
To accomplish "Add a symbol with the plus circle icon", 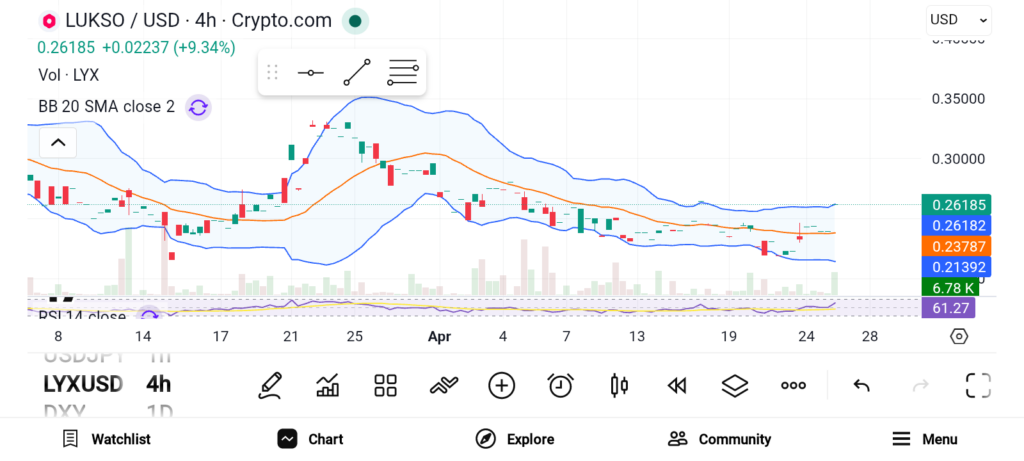I will click(x=501, y=385).
